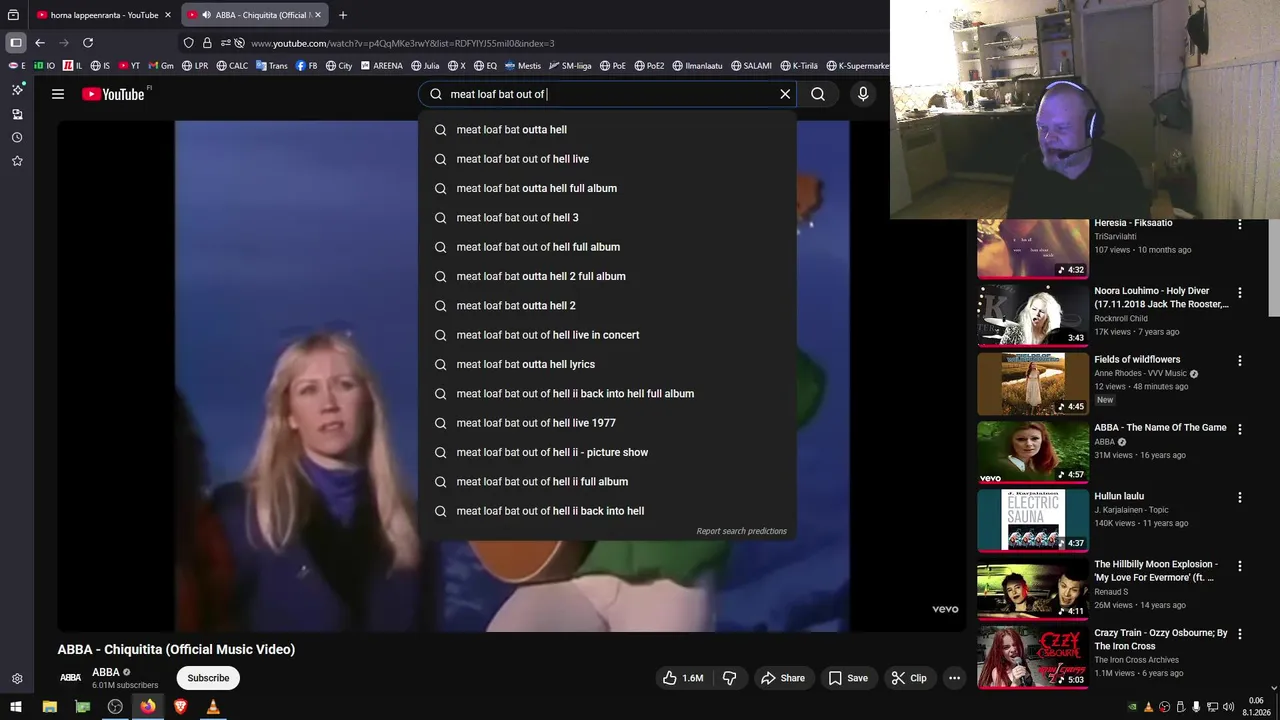Open options for Crazy Train video

point(1240,634)
